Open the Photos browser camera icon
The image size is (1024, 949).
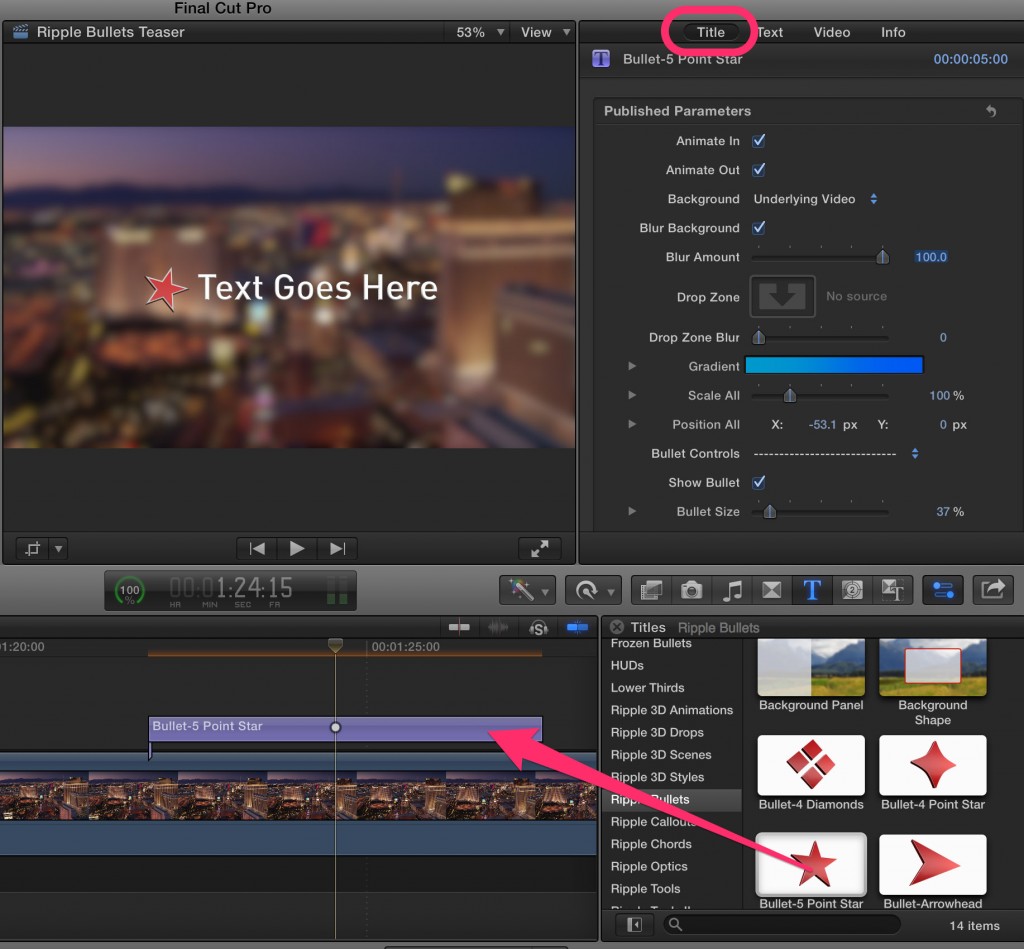[x=692, y=590]
